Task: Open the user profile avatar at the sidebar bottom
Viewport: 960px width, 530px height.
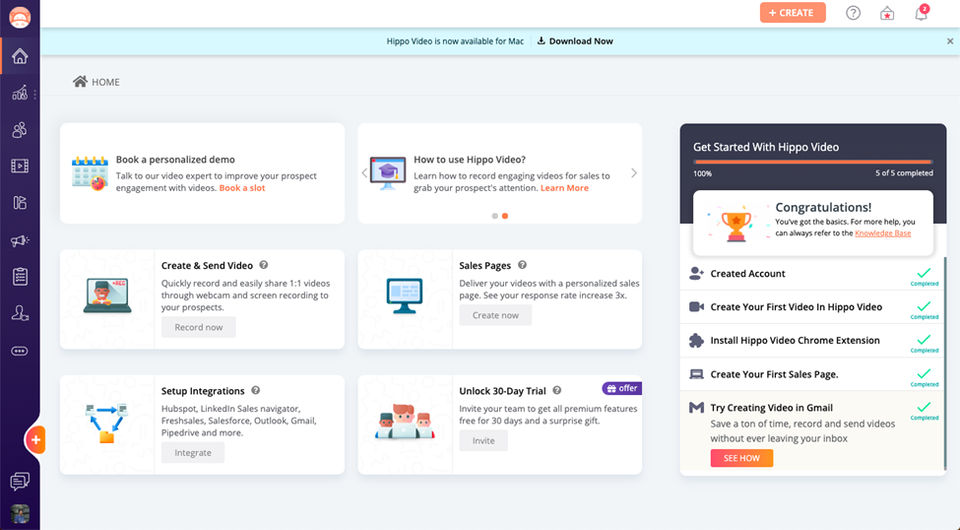Action: (x=20, y=513)
